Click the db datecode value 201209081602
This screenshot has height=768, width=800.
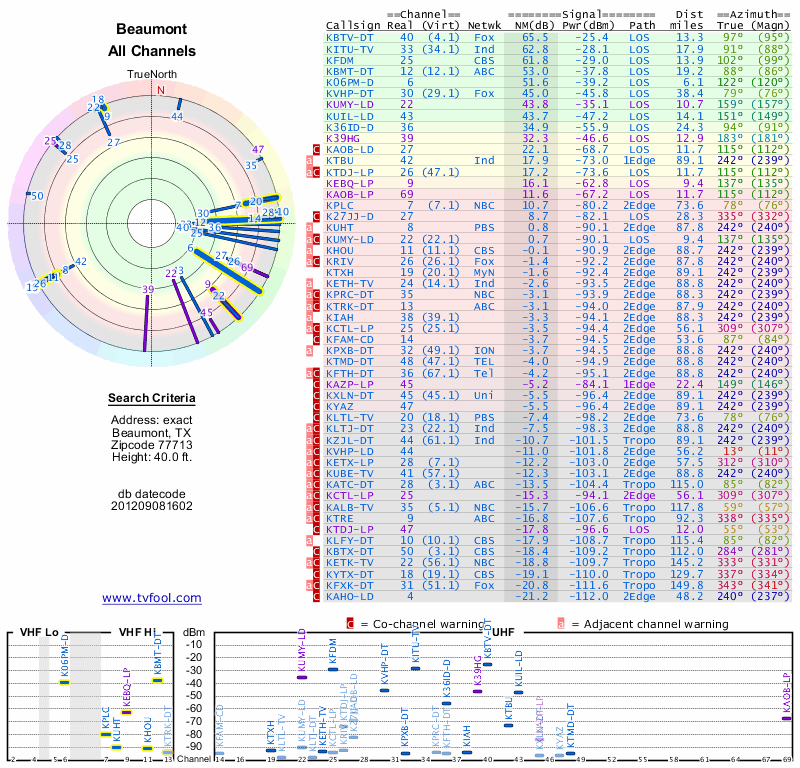[x=152, y=506]
